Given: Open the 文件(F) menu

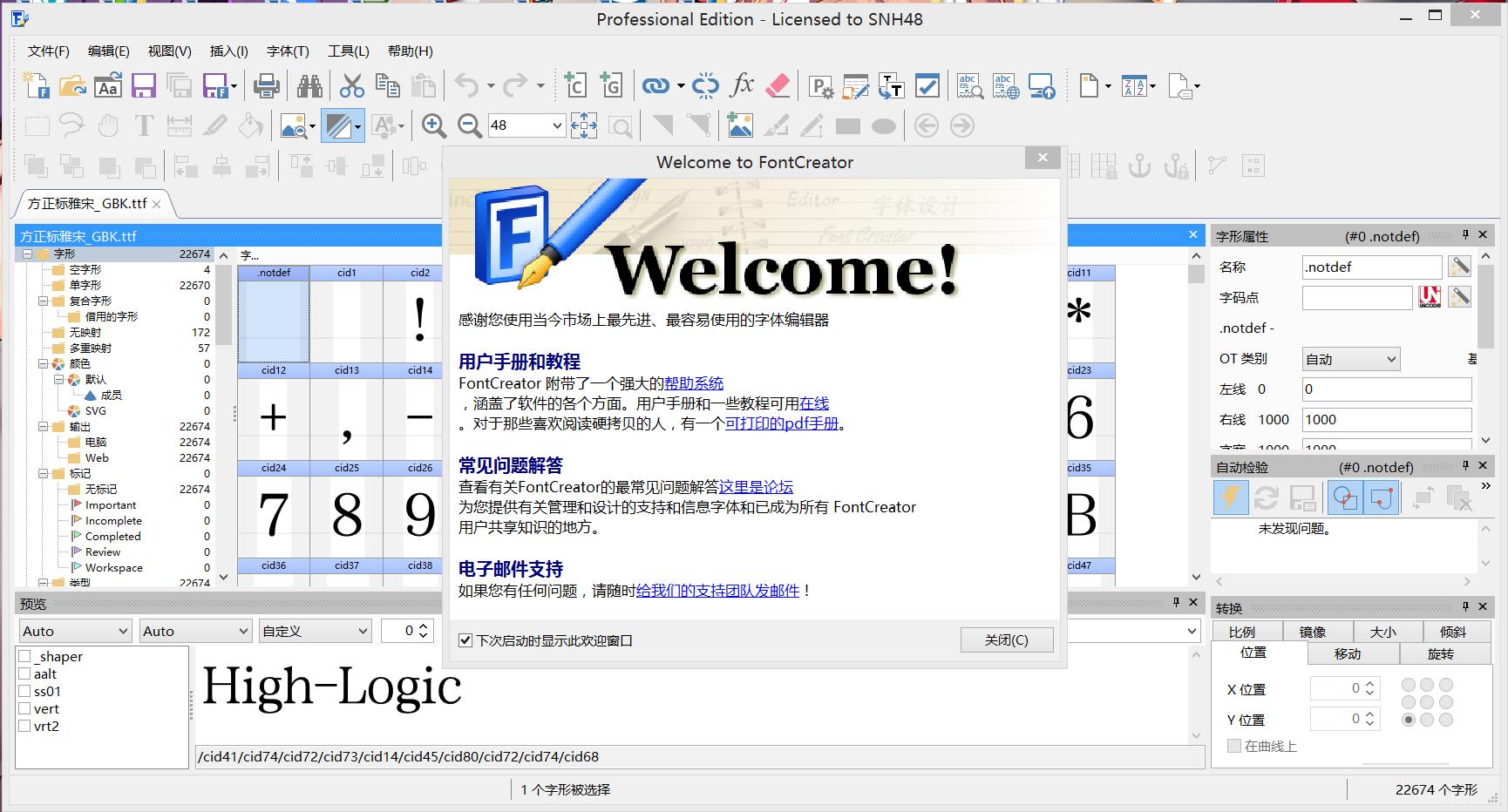Looking at the screenshot, I should 49,51.
